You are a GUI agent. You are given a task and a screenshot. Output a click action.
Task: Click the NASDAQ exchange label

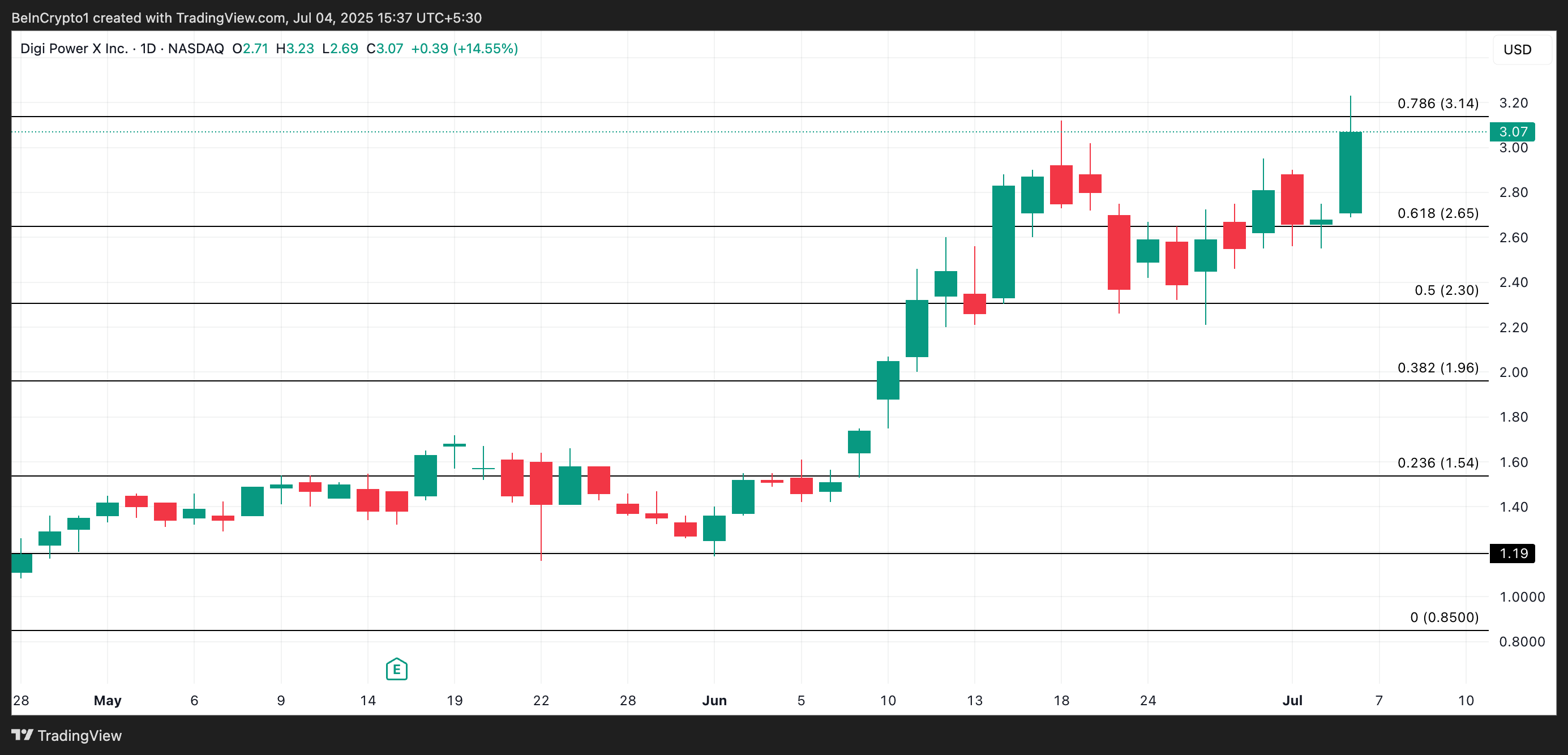pyautogui.click(x=195, y=49)
